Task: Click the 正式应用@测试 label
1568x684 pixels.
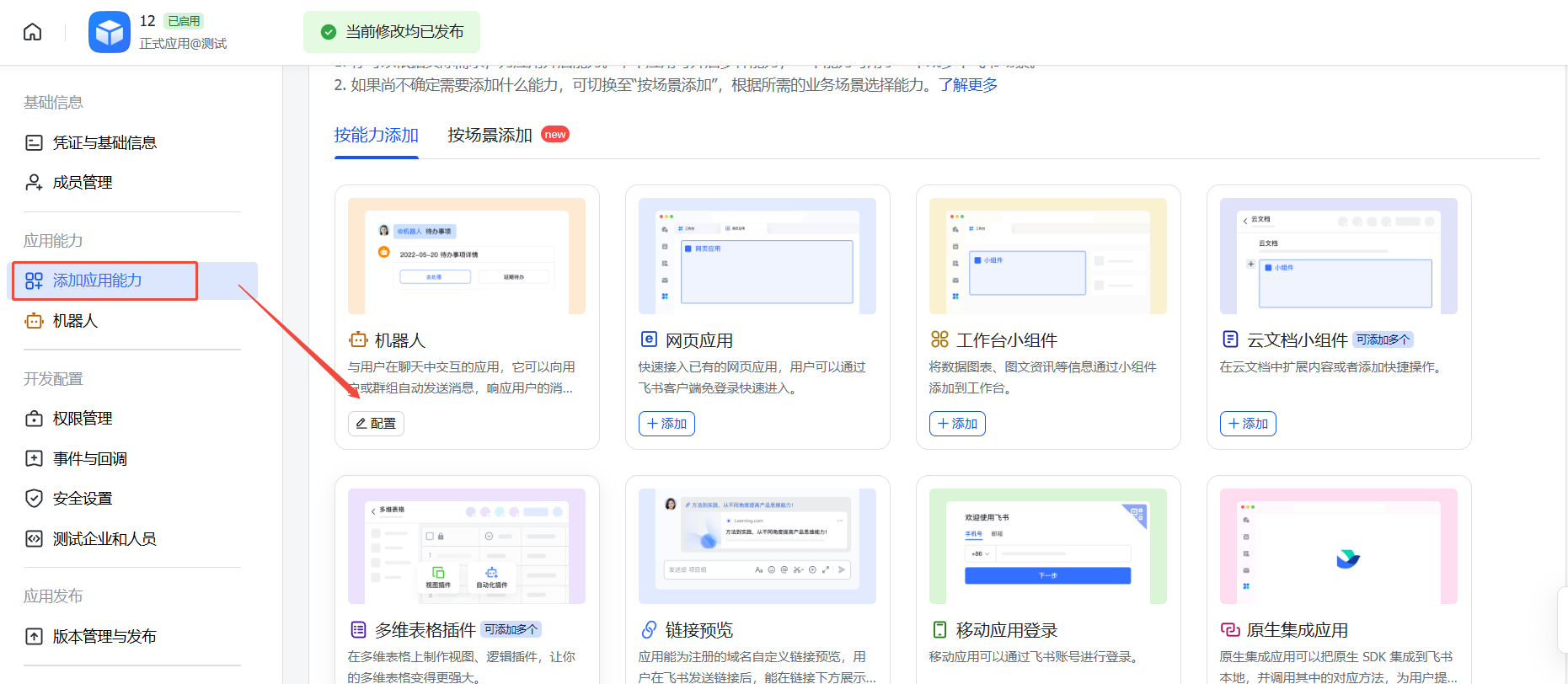Action: (x=183, y=44)
